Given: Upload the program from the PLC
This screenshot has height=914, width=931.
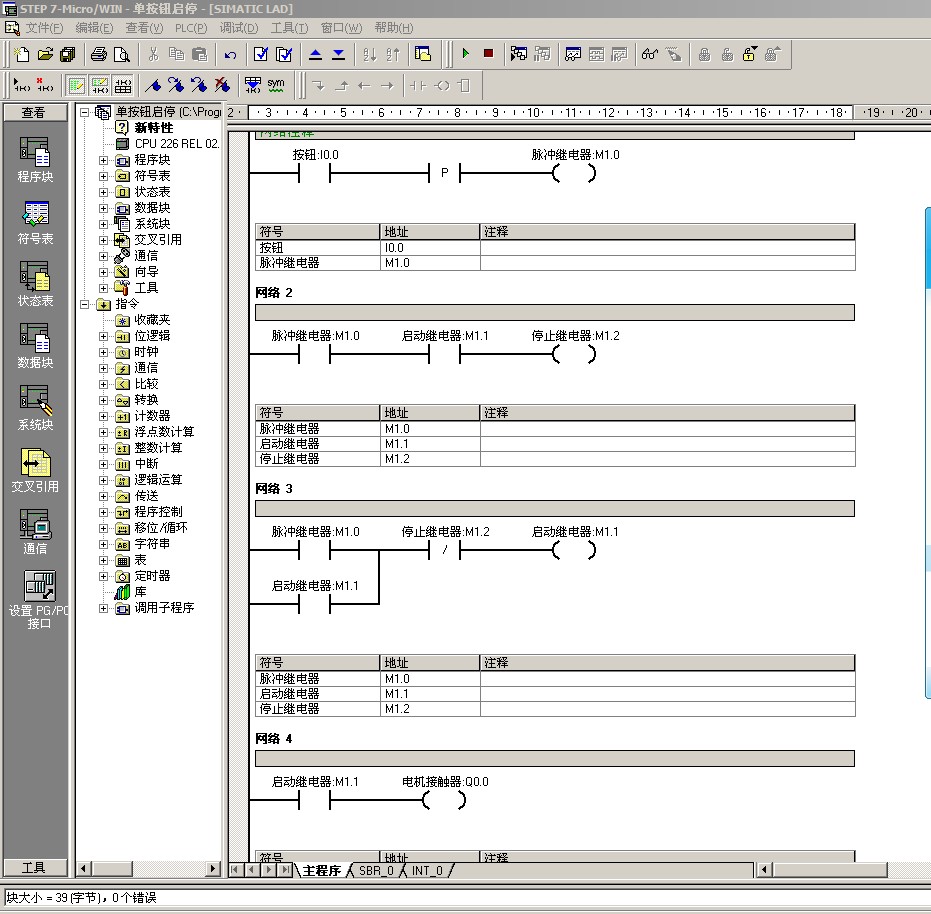Looking at the screenshot, I should [x=315, y=55].
